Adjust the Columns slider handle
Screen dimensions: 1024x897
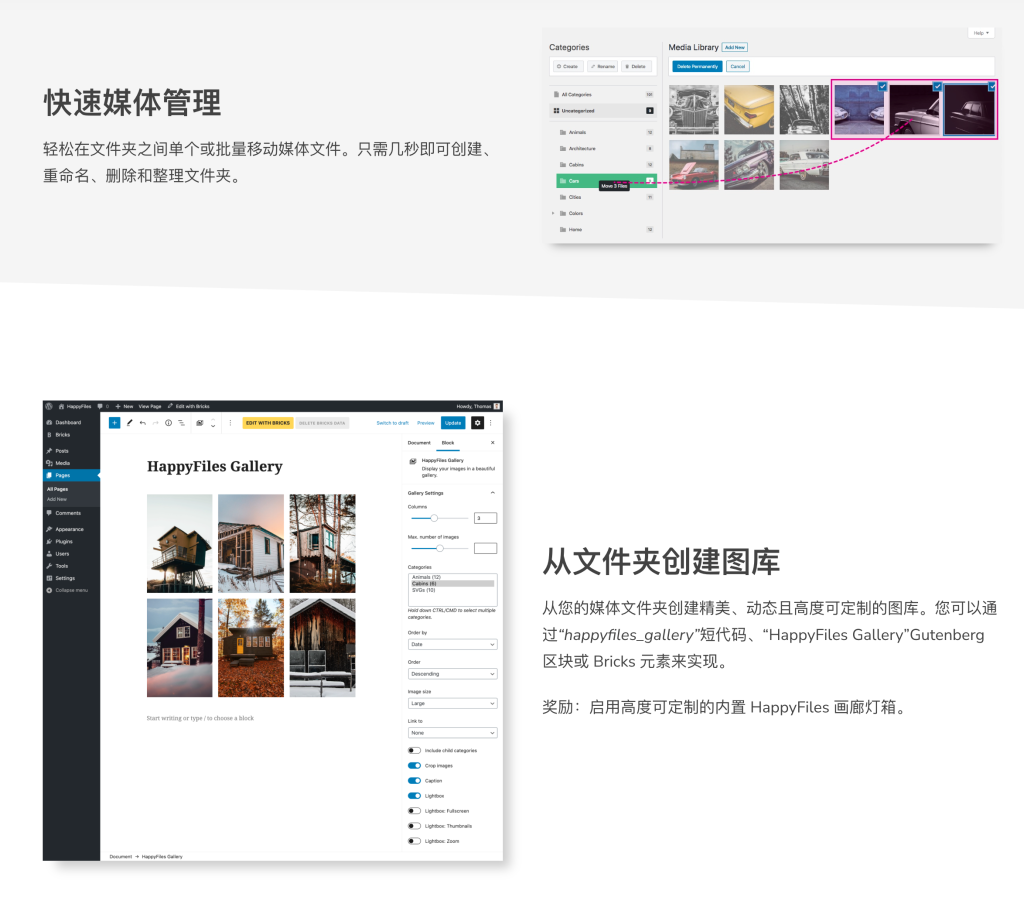click(x=434, y=518)
